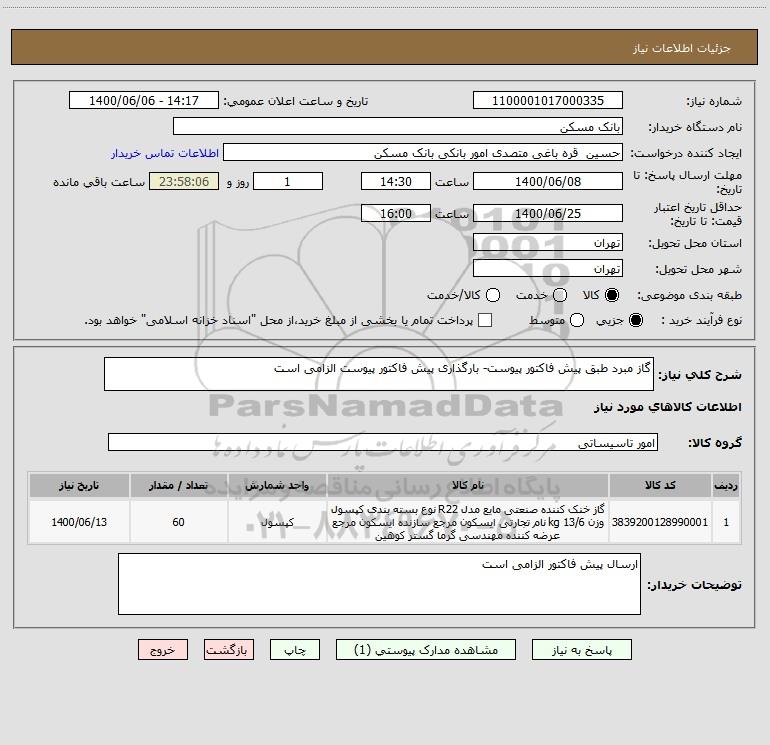
Task: Click the واحد شمارش column header
Action: point(277,485)
